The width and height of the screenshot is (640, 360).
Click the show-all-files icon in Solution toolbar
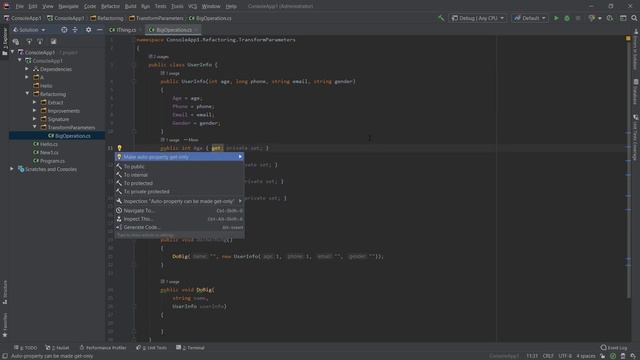[16, 42]
